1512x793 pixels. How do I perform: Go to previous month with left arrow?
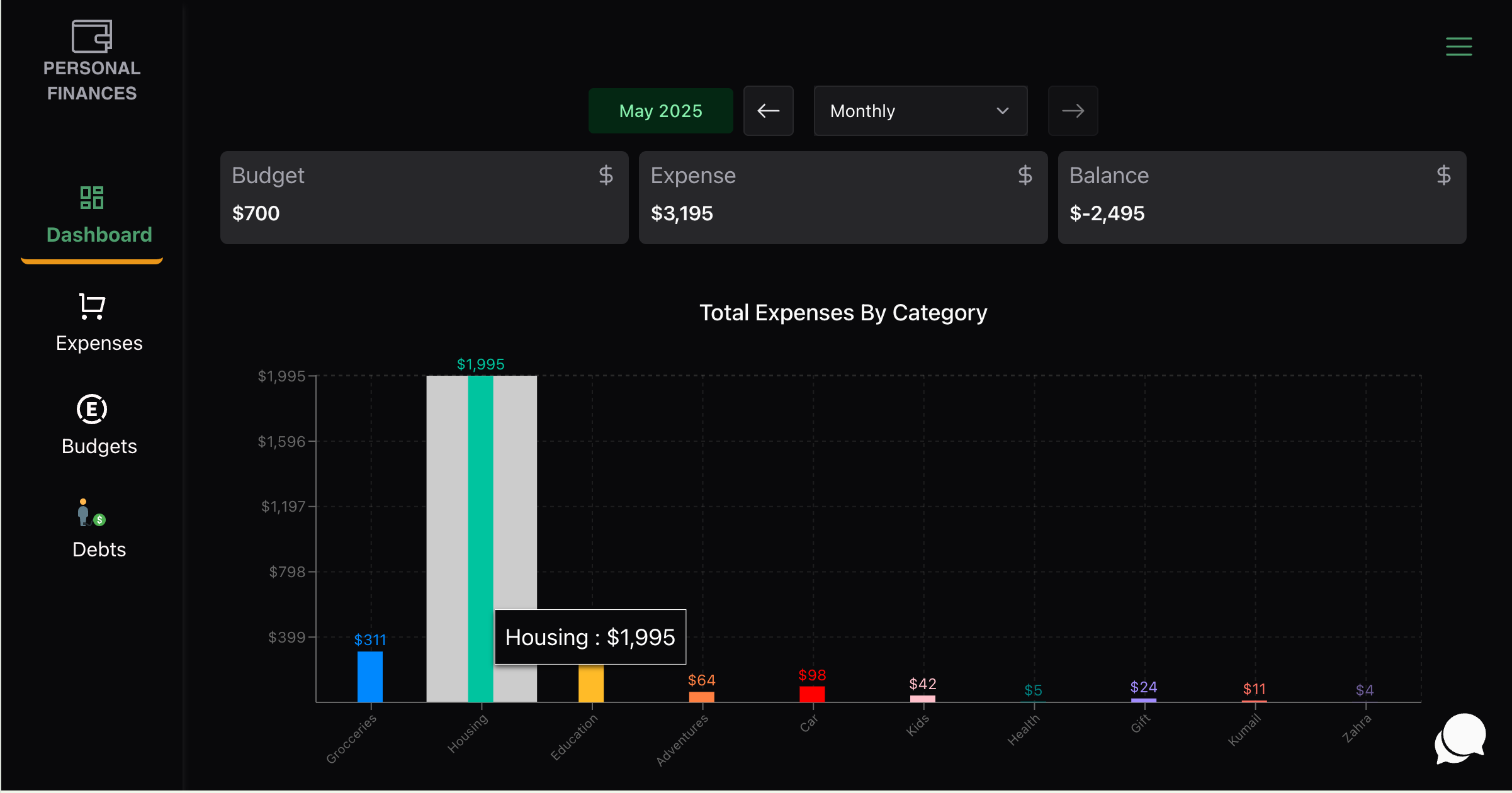pyautogui.click(x=769, y=111)
